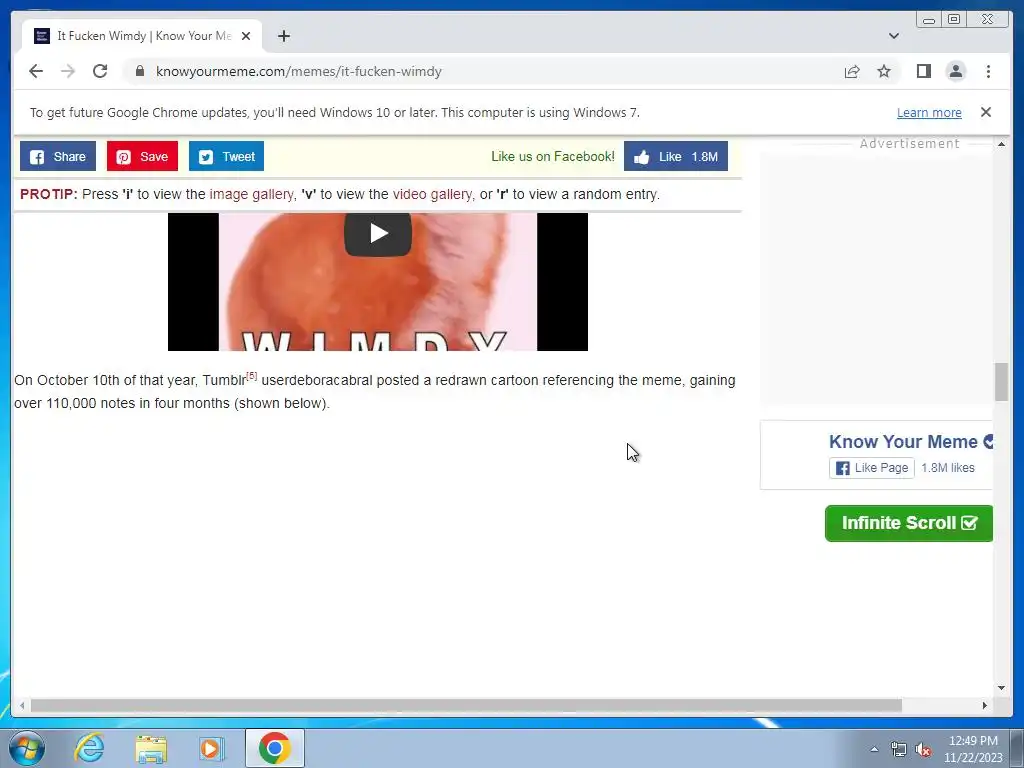Click the horizontal scrollbar right arrow

(985, 705)
